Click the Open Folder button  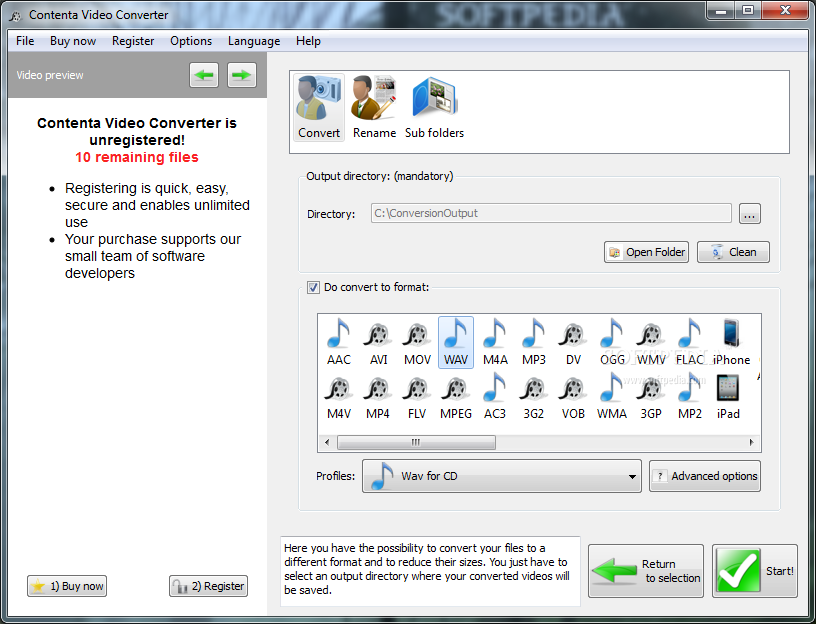pyautogui.click(x=646, y=252)
